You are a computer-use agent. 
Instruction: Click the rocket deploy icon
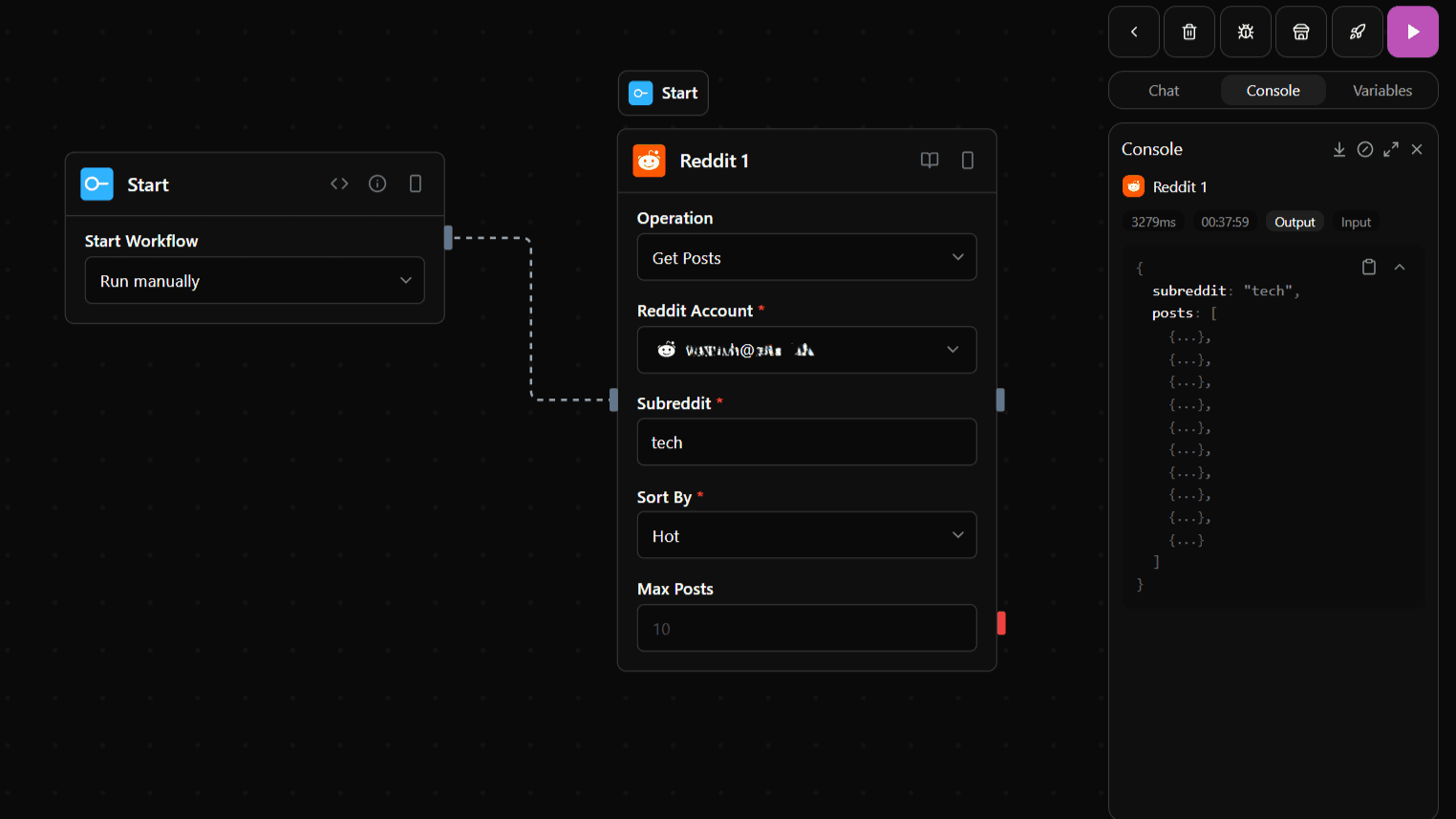[1357, 32]
